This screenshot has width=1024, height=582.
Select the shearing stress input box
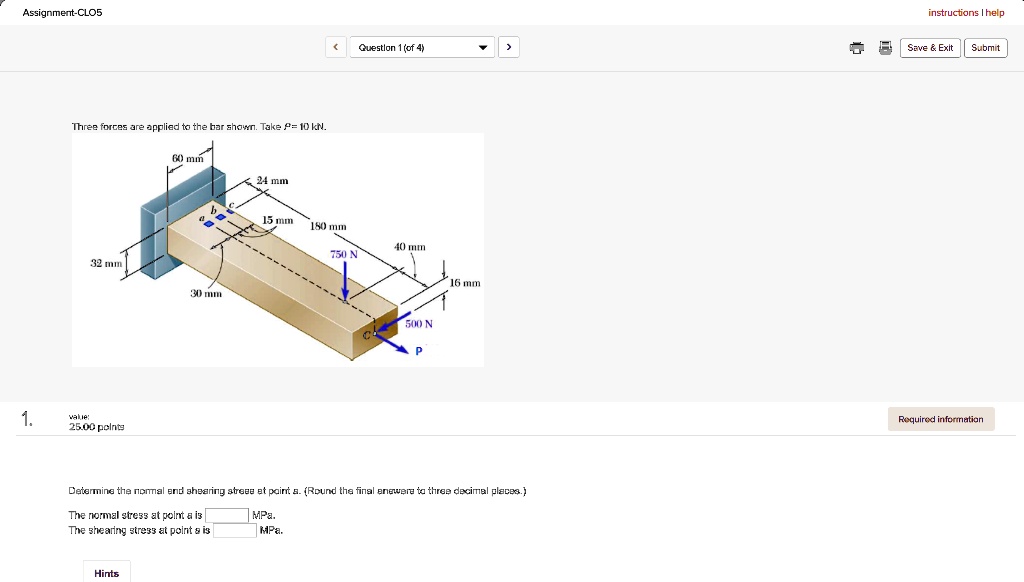click(x=235, y=530)
